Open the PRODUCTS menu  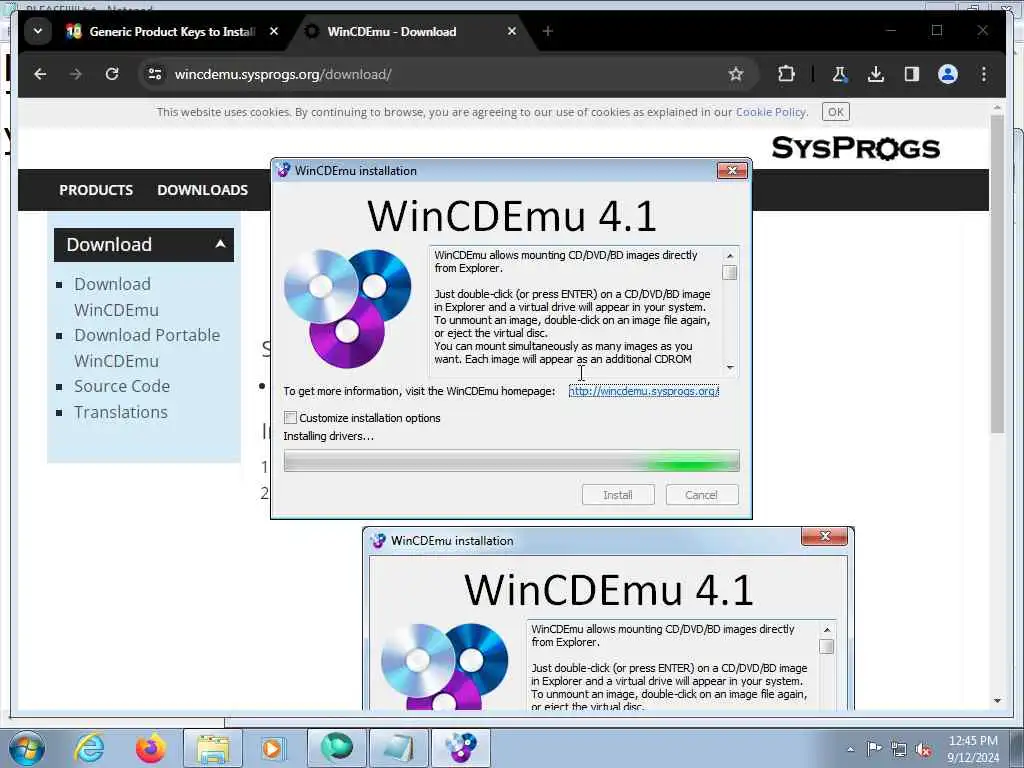click(96, 190)
